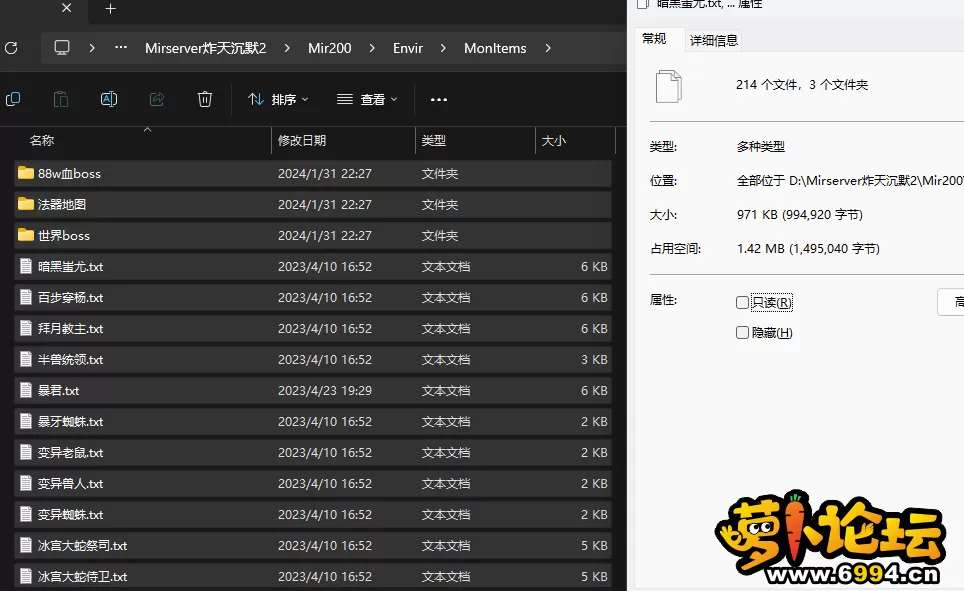
Task: Click the refresh icon in Explorer
Action: (11, 48)
